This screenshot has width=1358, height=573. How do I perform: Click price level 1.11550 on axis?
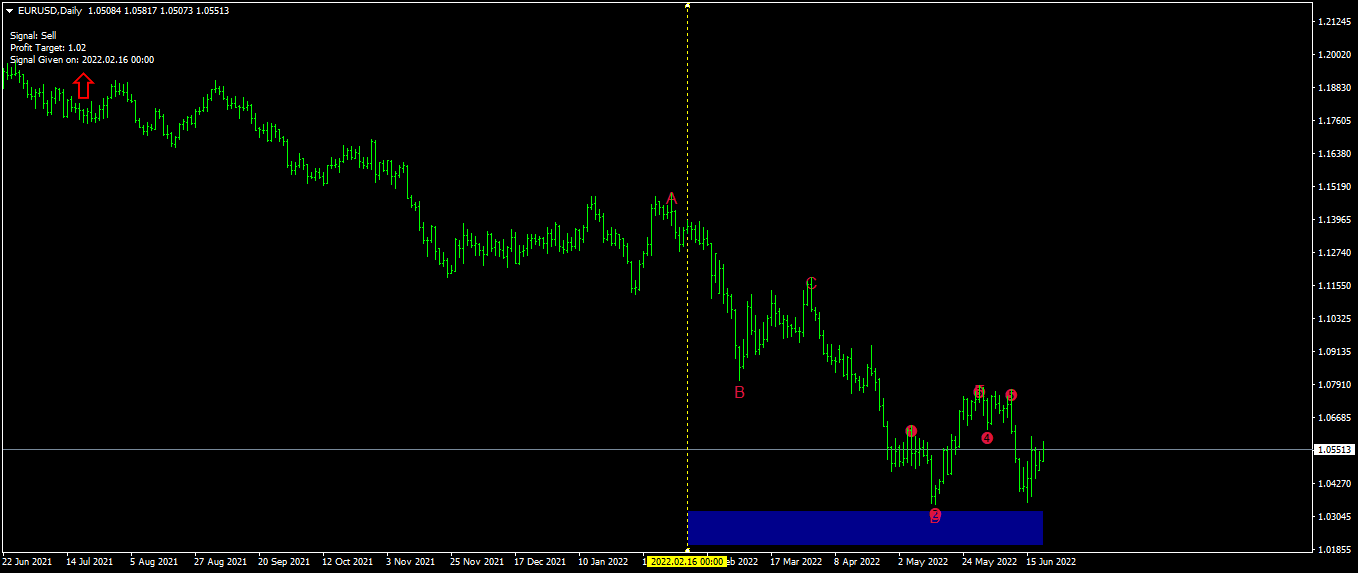[x=1335, y=286]
